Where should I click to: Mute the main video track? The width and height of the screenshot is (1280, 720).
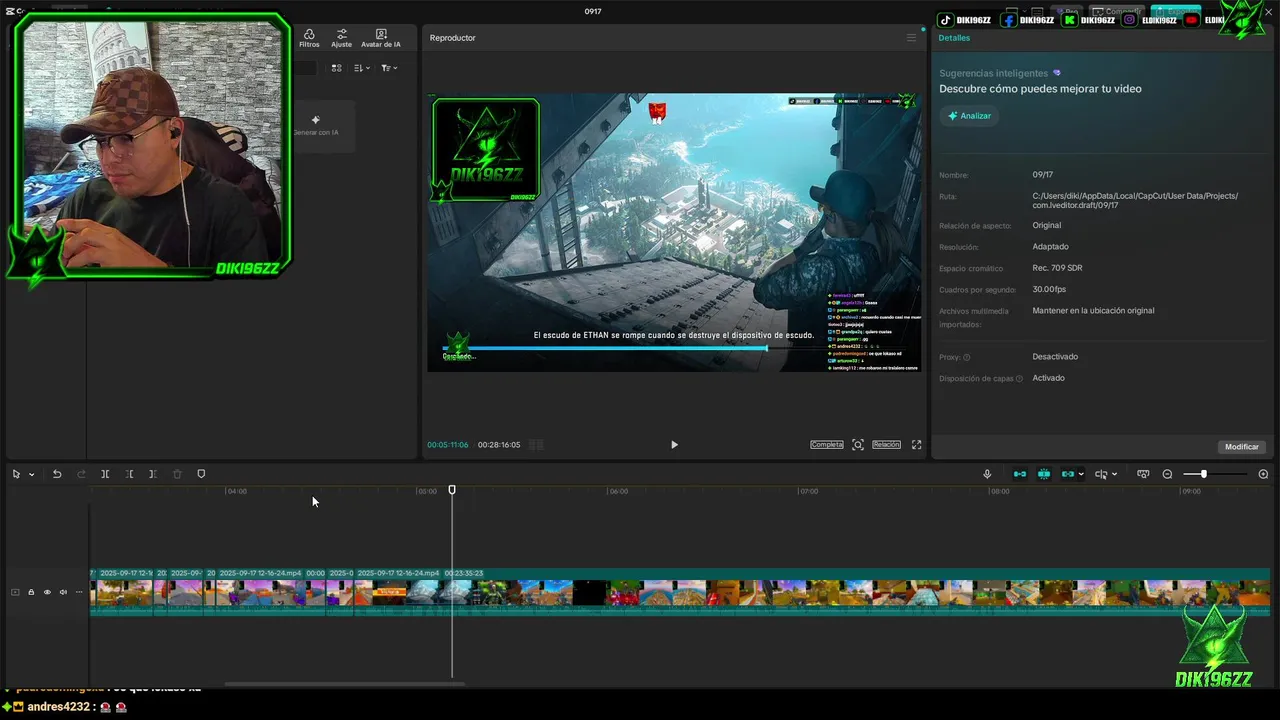point(63,592)
